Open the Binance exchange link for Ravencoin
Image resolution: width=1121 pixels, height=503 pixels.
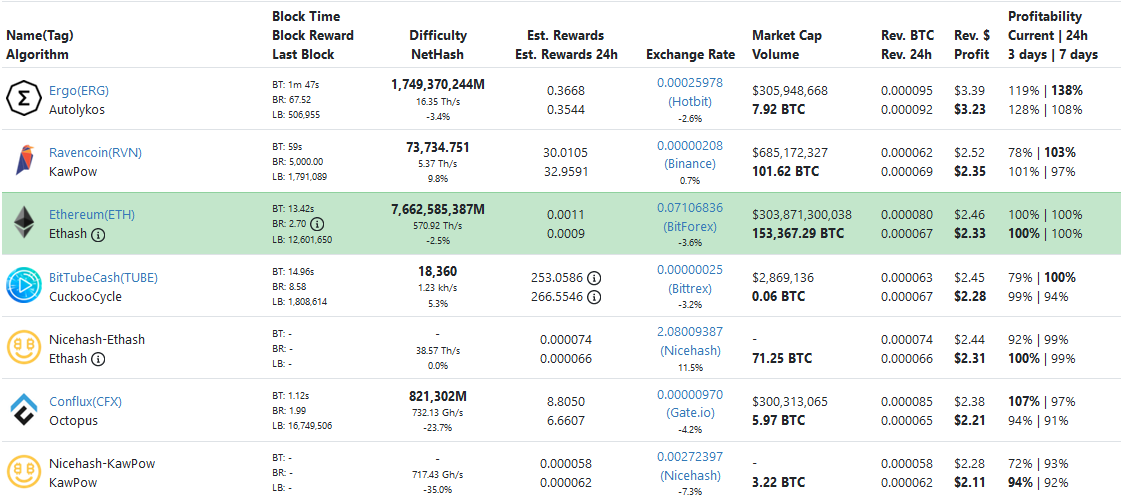689,163
